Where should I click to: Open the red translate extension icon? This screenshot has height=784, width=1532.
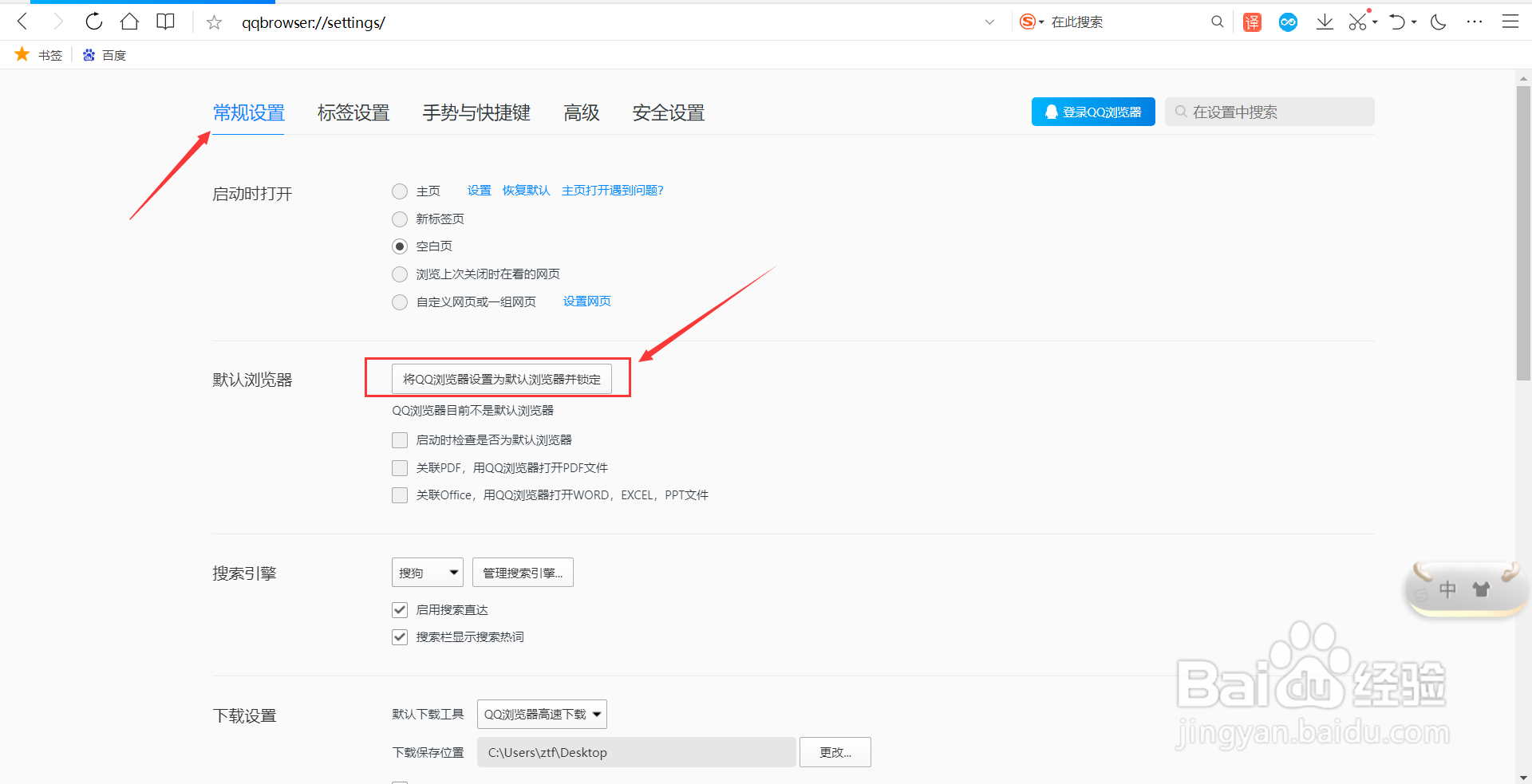(x=1252, y=22)
